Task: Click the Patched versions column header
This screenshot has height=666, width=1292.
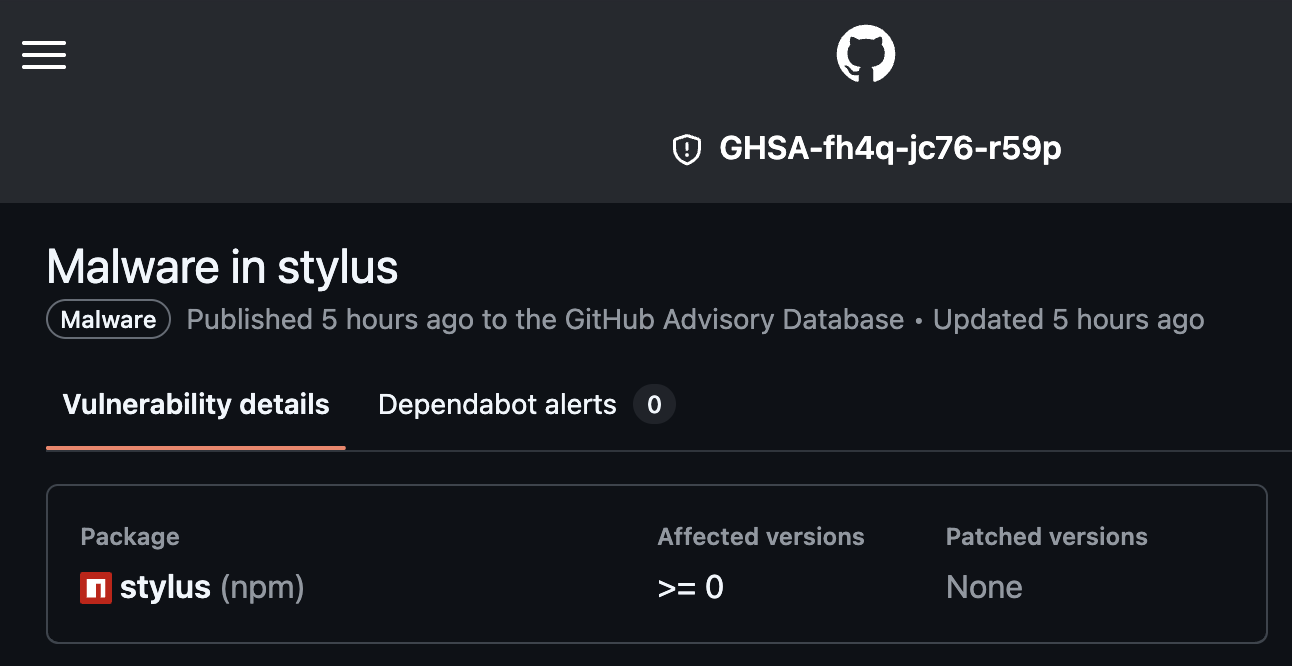Action: [x=1046, y=537]
